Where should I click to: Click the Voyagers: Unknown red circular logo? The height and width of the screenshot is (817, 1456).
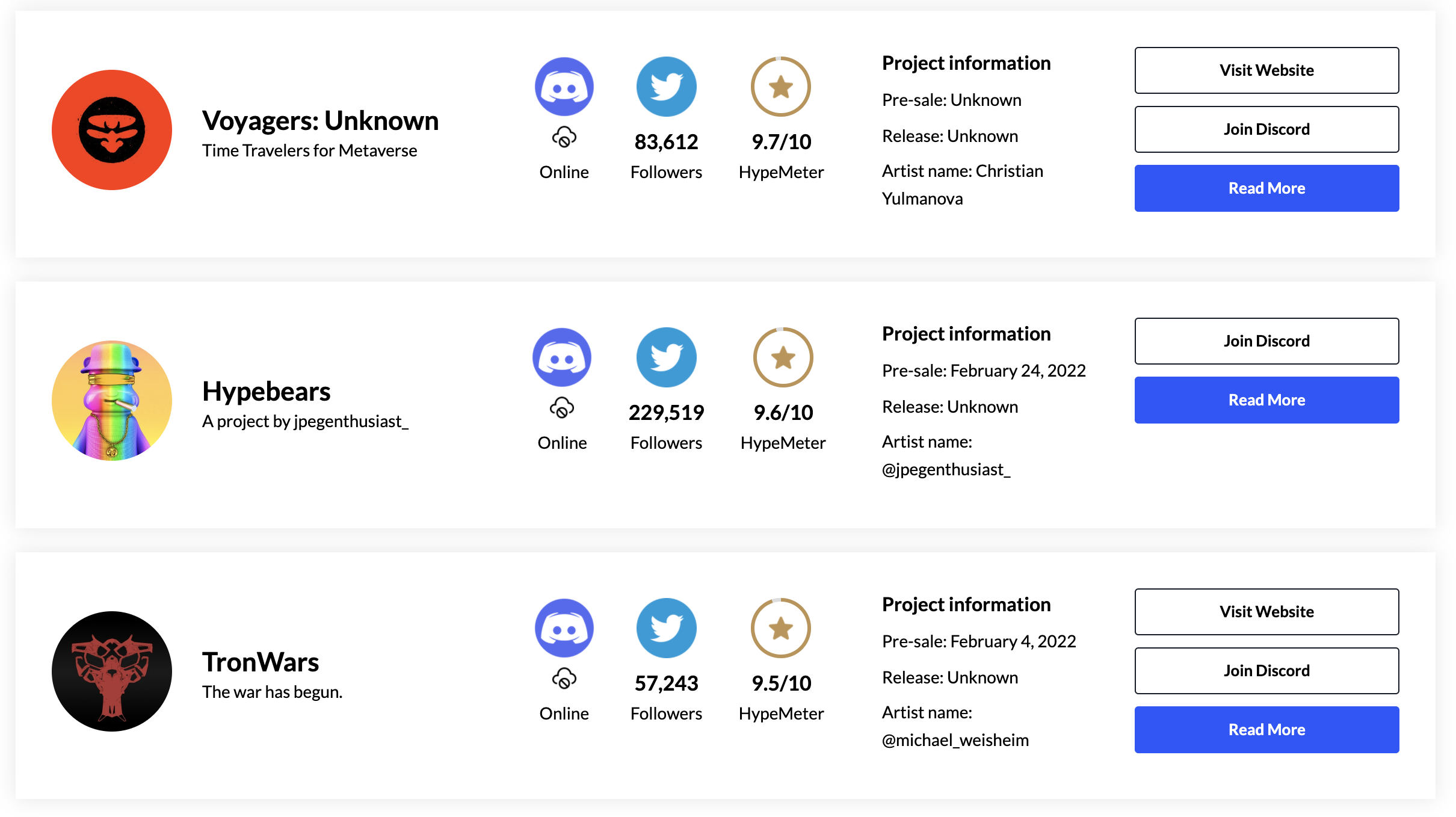(111, 129)
